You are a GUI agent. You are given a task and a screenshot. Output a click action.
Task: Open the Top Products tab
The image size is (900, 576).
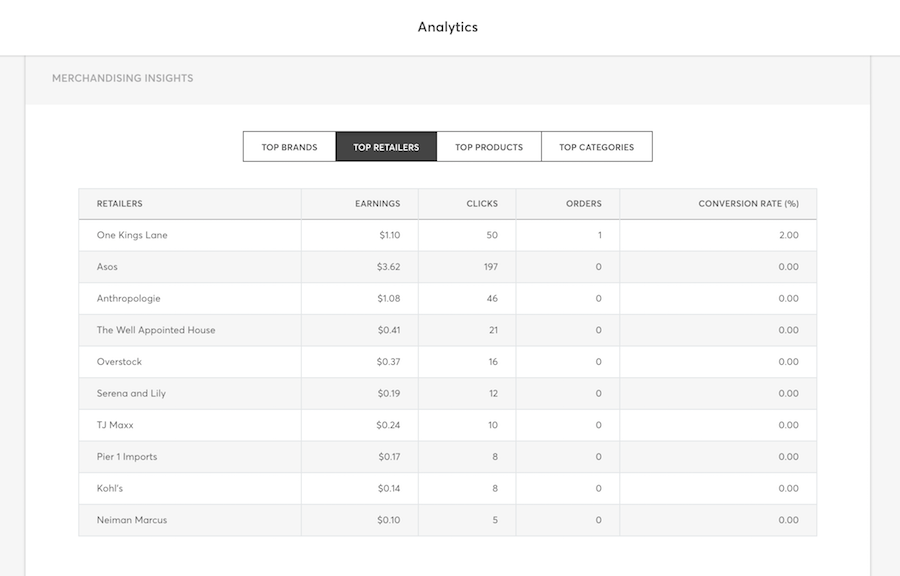coord(489,147)
